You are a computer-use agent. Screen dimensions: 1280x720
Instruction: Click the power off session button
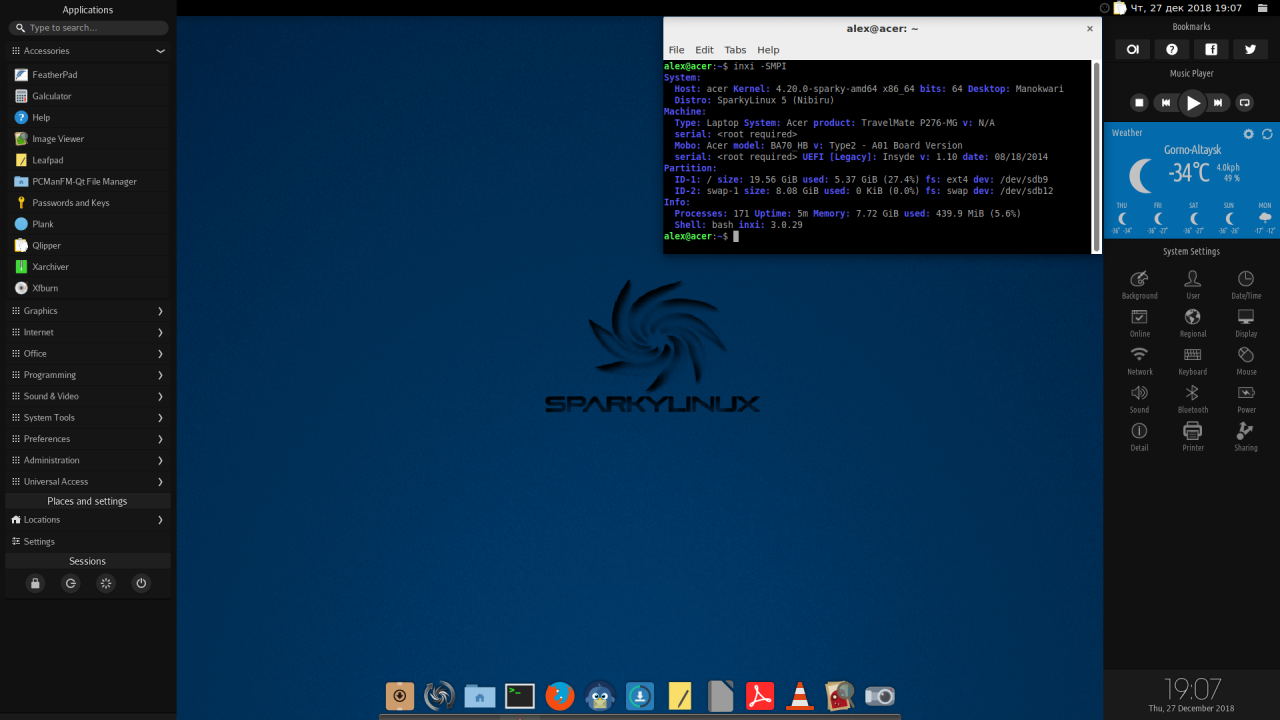[x=141, y=583]
